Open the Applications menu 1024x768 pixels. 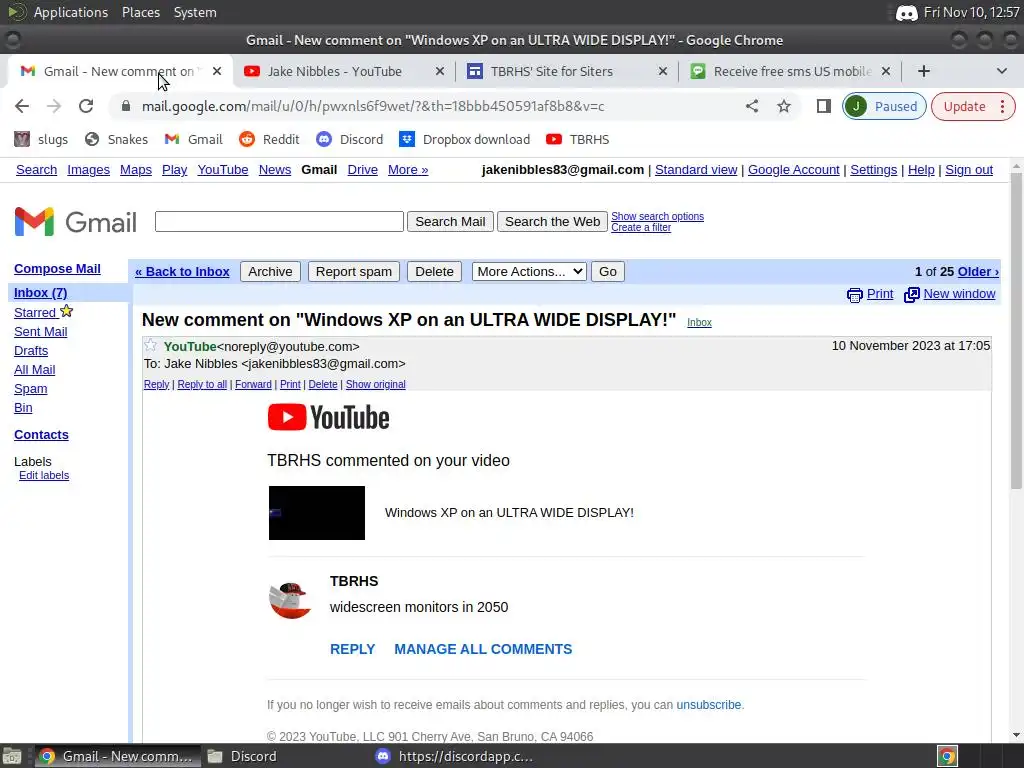click(71, 12)
